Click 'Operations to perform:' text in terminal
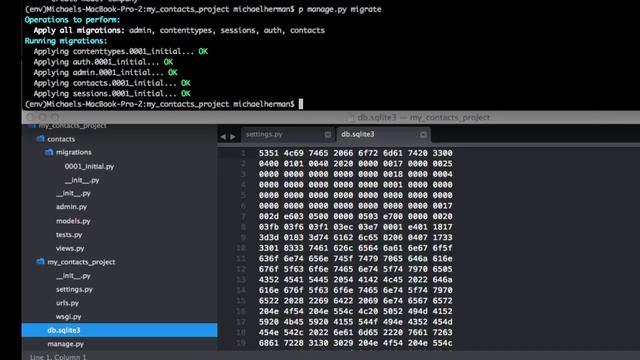 (72, 20)
